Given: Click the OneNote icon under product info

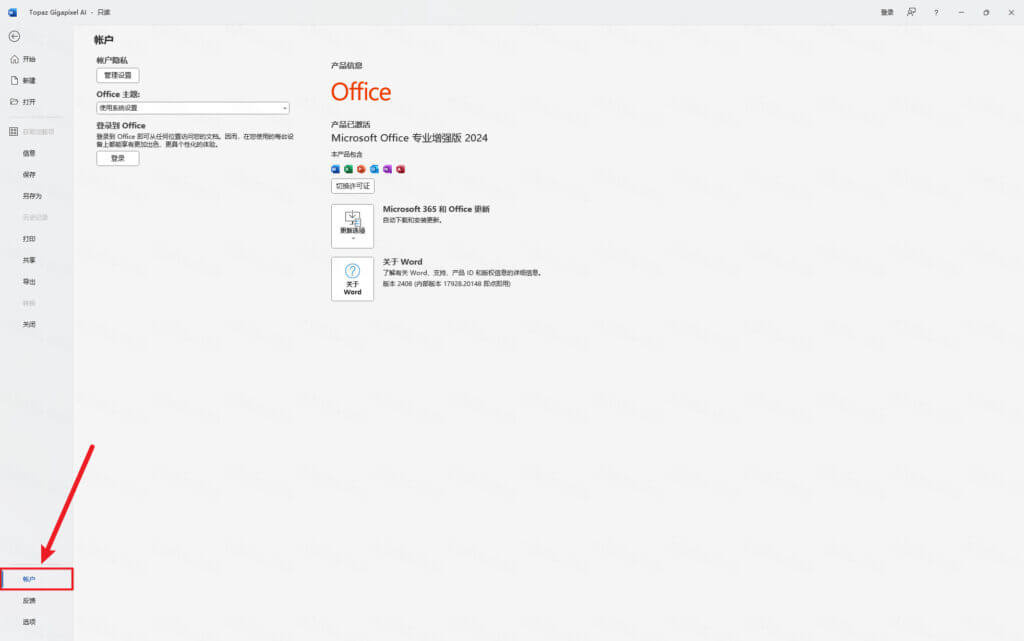Looking at the screenshot, I should [x=387, y=169].
